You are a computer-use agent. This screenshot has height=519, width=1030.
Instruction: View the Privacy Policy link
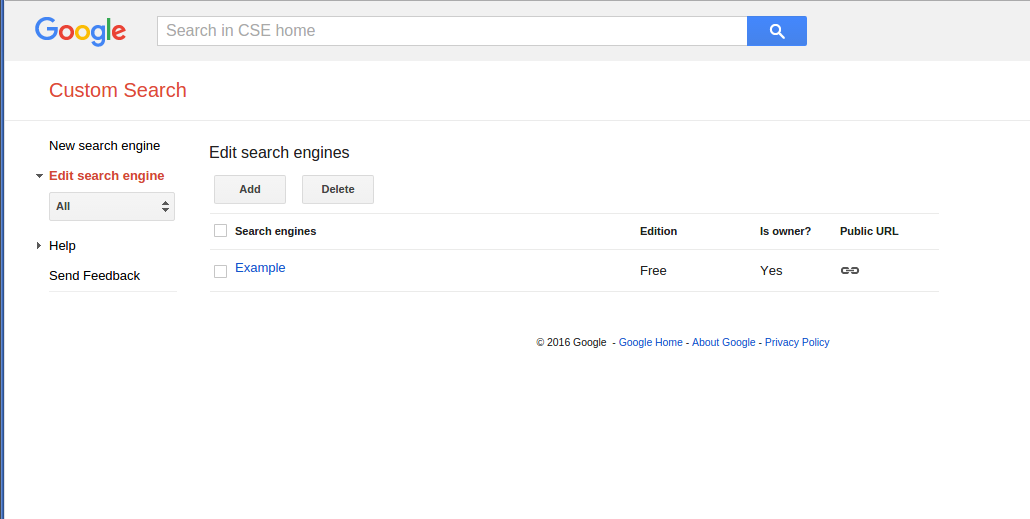click(797, 342)
